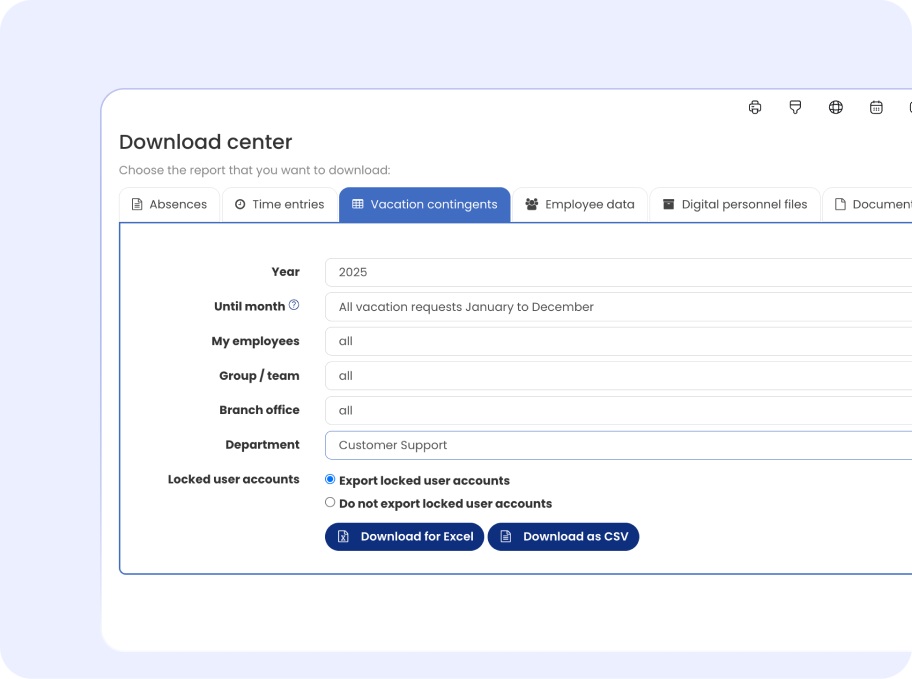Click the funnel-shaped filter icon
Viewport: 912px width, 679px height.
tap(795, 107)
